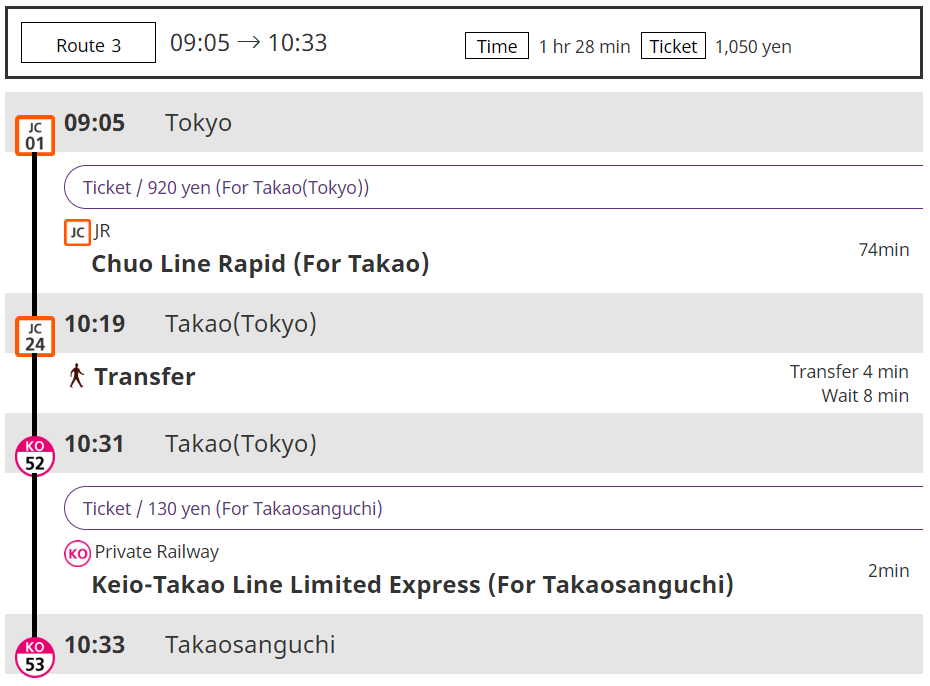The height and width of the screenshot is (686, 930).
Task: Click the Transfer heading
Action: [145, 377]
